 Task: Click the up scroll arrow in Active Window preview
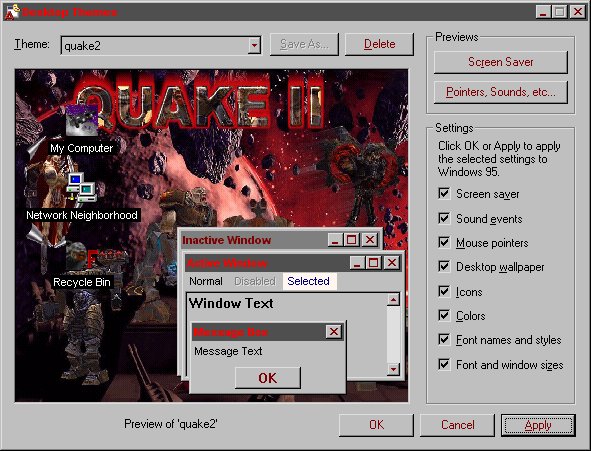(393, 300)
